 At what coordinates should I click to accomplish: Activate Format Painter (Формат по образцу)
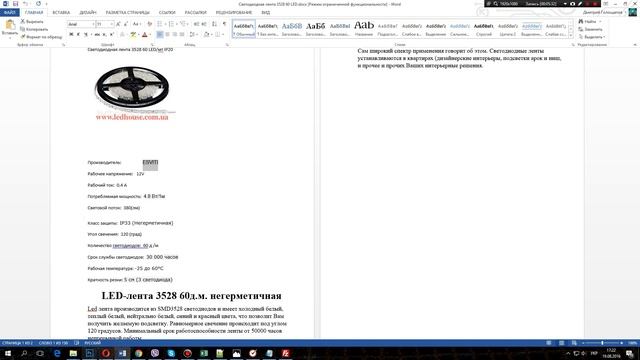(41, 37)
